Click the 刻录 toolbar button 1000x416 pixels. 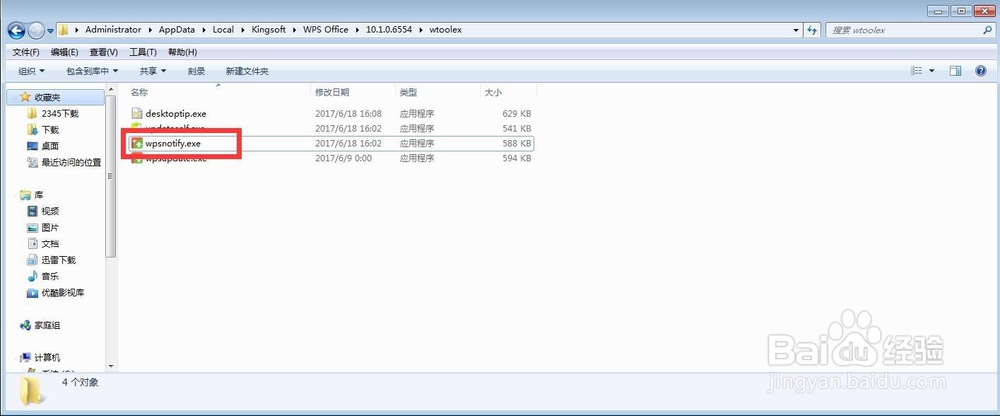(x=196, y=71)
